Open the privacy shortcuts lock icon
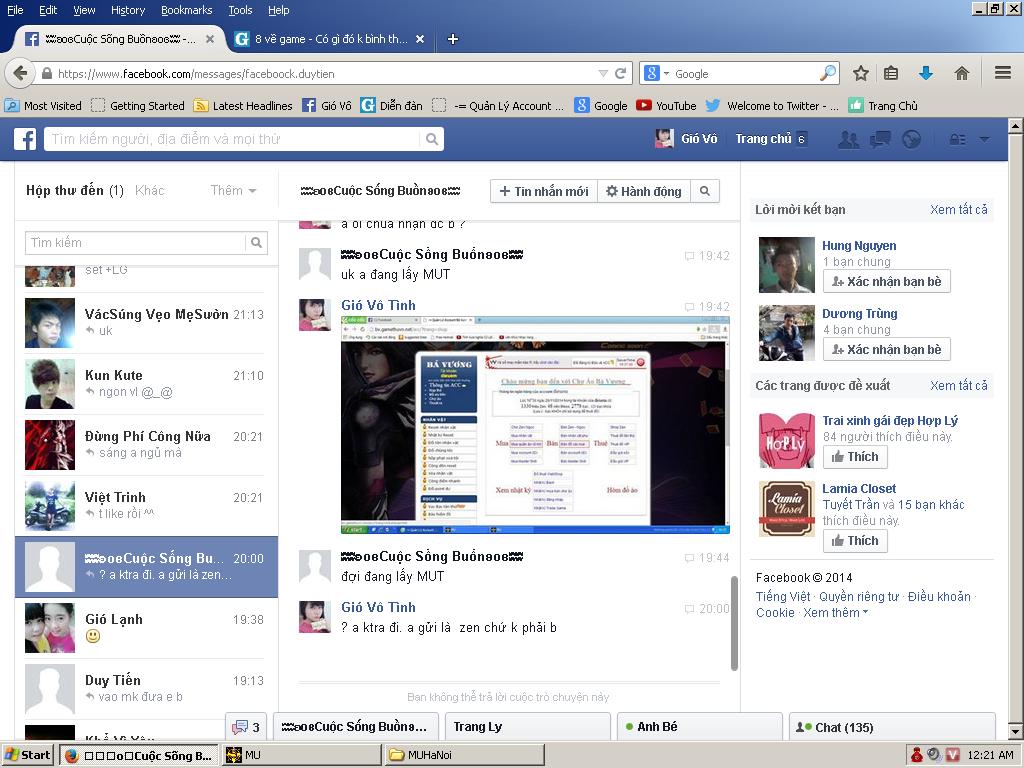The image size is (1024, 768). [957, 139]
